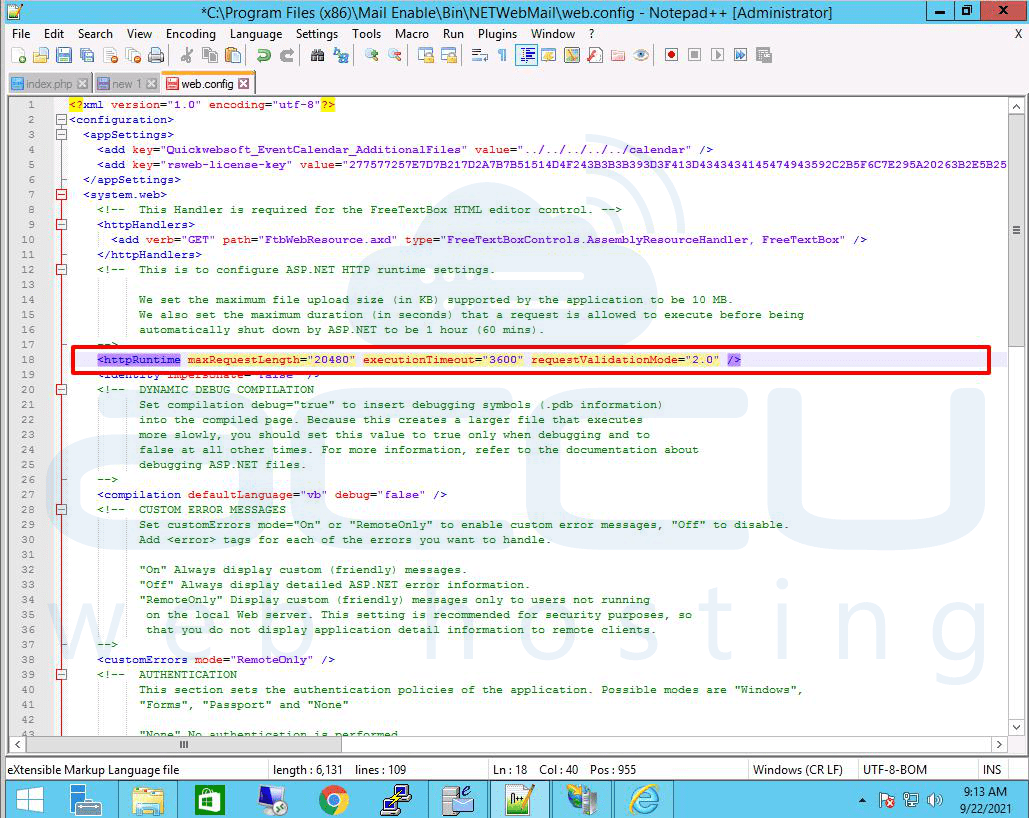Zoom out using the magnifier minus icon
The image size is (1029, 818).
point(394,56)
